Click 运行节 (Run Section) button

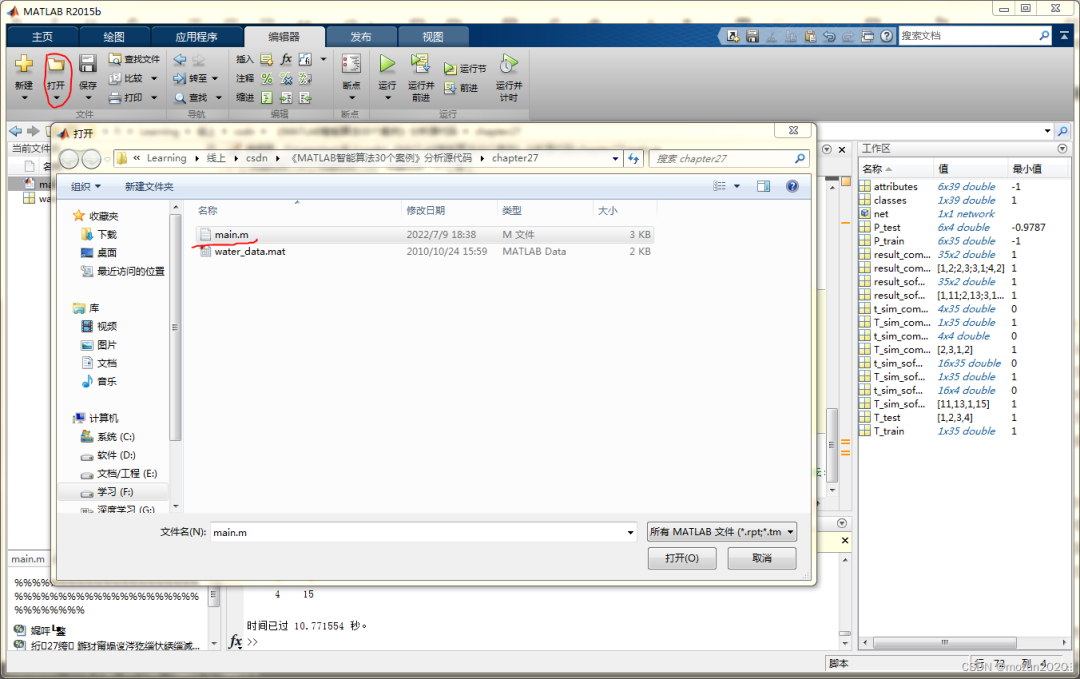point(465,69)
